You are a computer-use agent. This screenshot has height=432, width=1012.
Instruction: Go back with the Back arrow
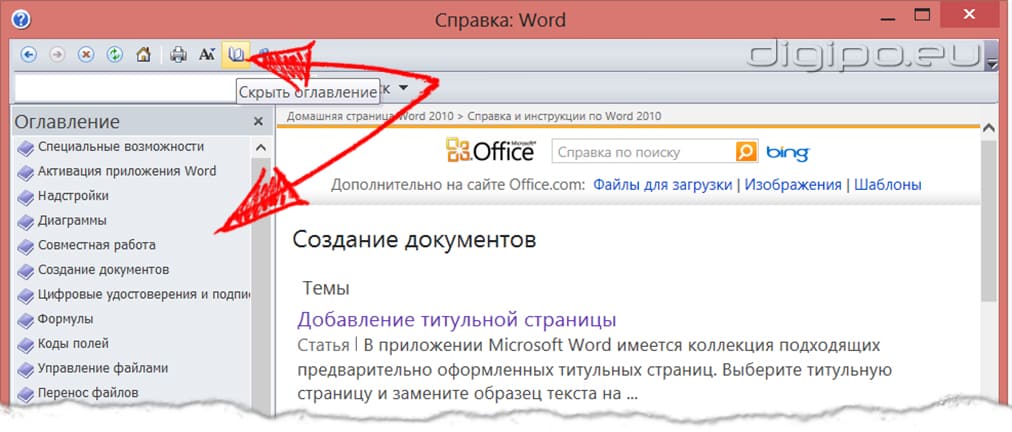pos(28,55)
